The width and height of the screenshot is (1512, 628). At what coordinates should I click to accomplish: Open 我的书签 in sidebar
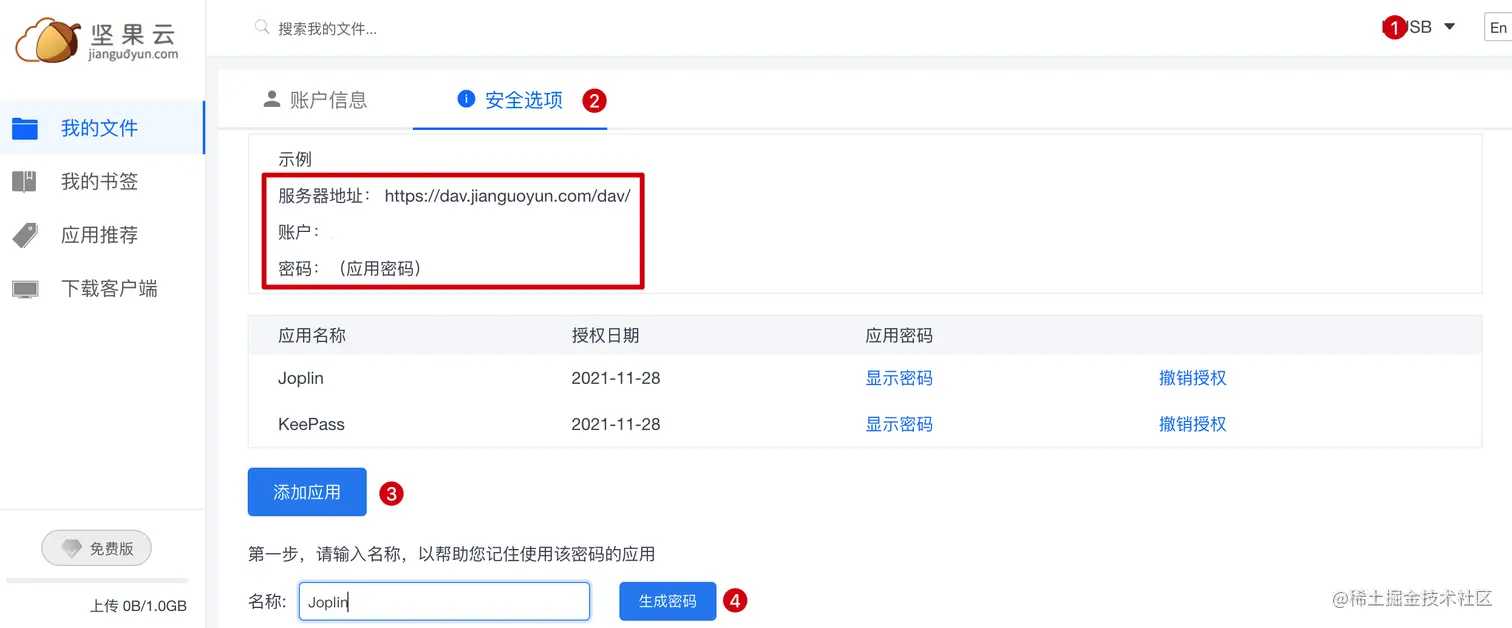point(102,181)
